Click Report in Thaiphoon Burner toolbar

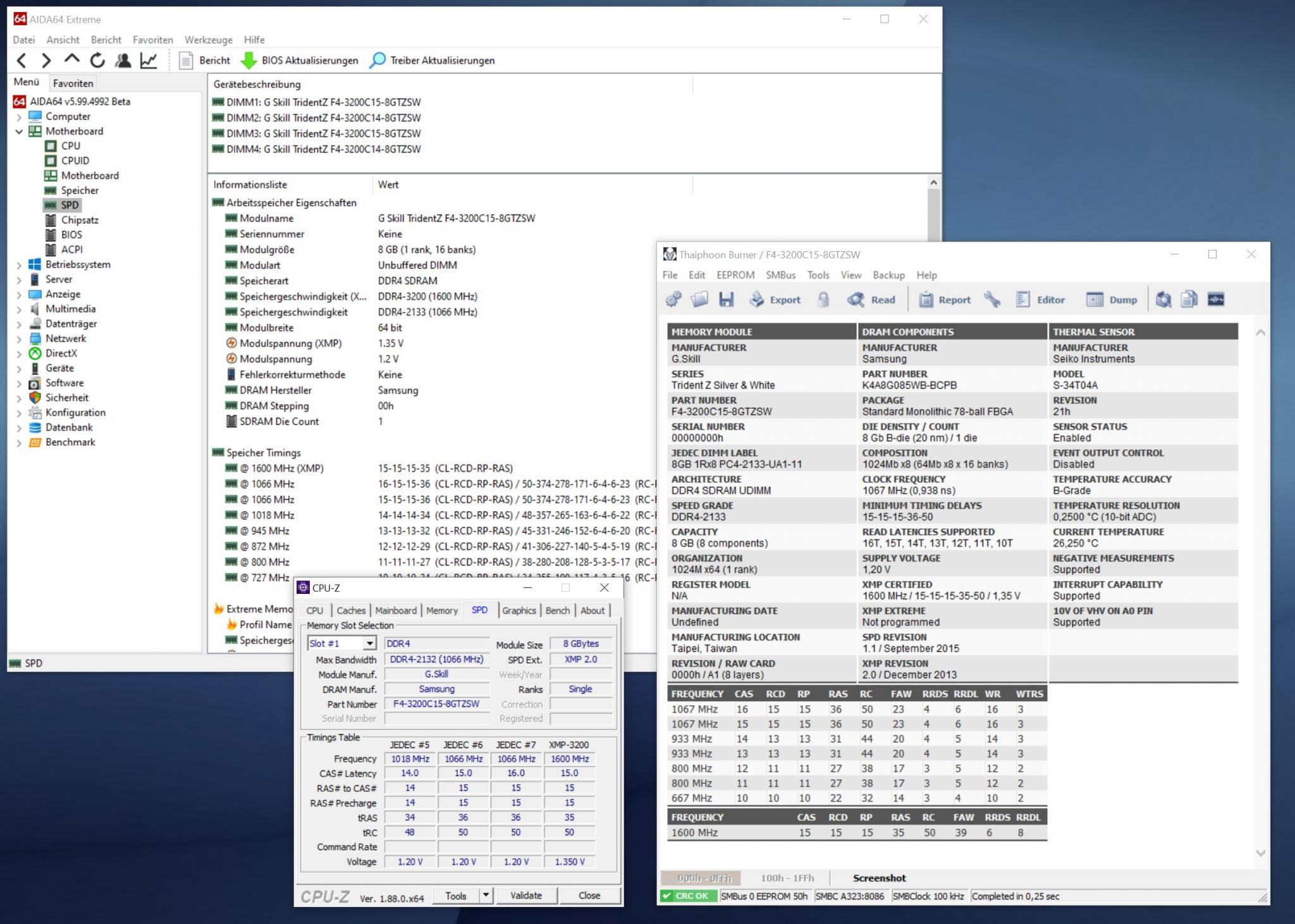point(945,300)
